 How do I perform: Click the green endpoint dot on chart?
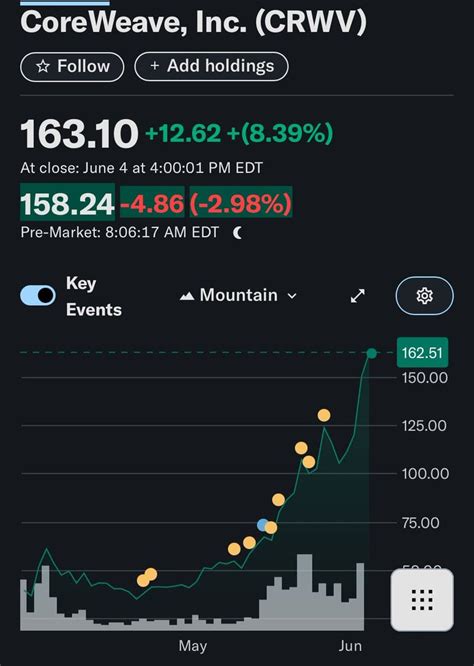372,353
